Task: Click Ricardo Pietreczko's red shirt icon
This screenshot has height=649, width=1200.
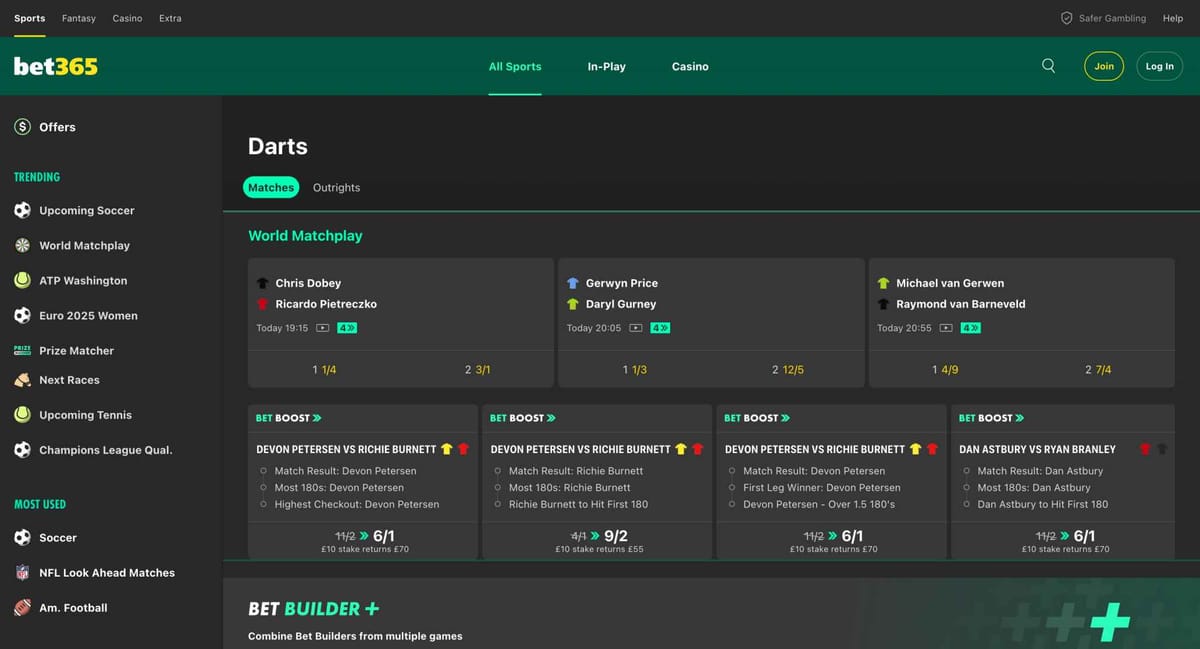Action: (263, 304)
